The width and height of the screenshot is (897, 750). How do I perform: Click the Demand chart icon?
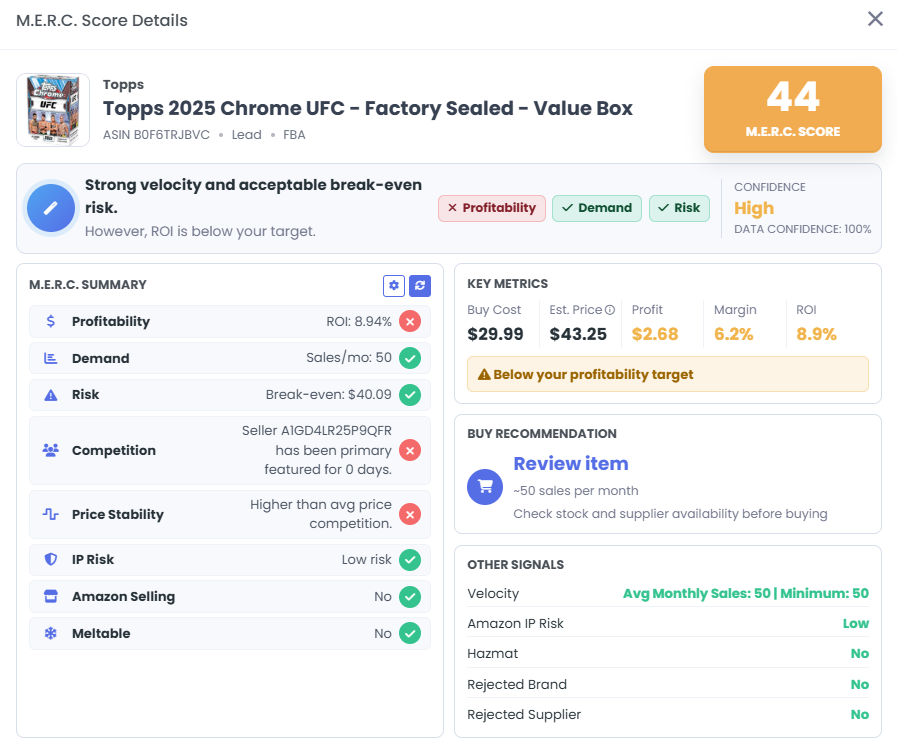(x=50, y=358)
